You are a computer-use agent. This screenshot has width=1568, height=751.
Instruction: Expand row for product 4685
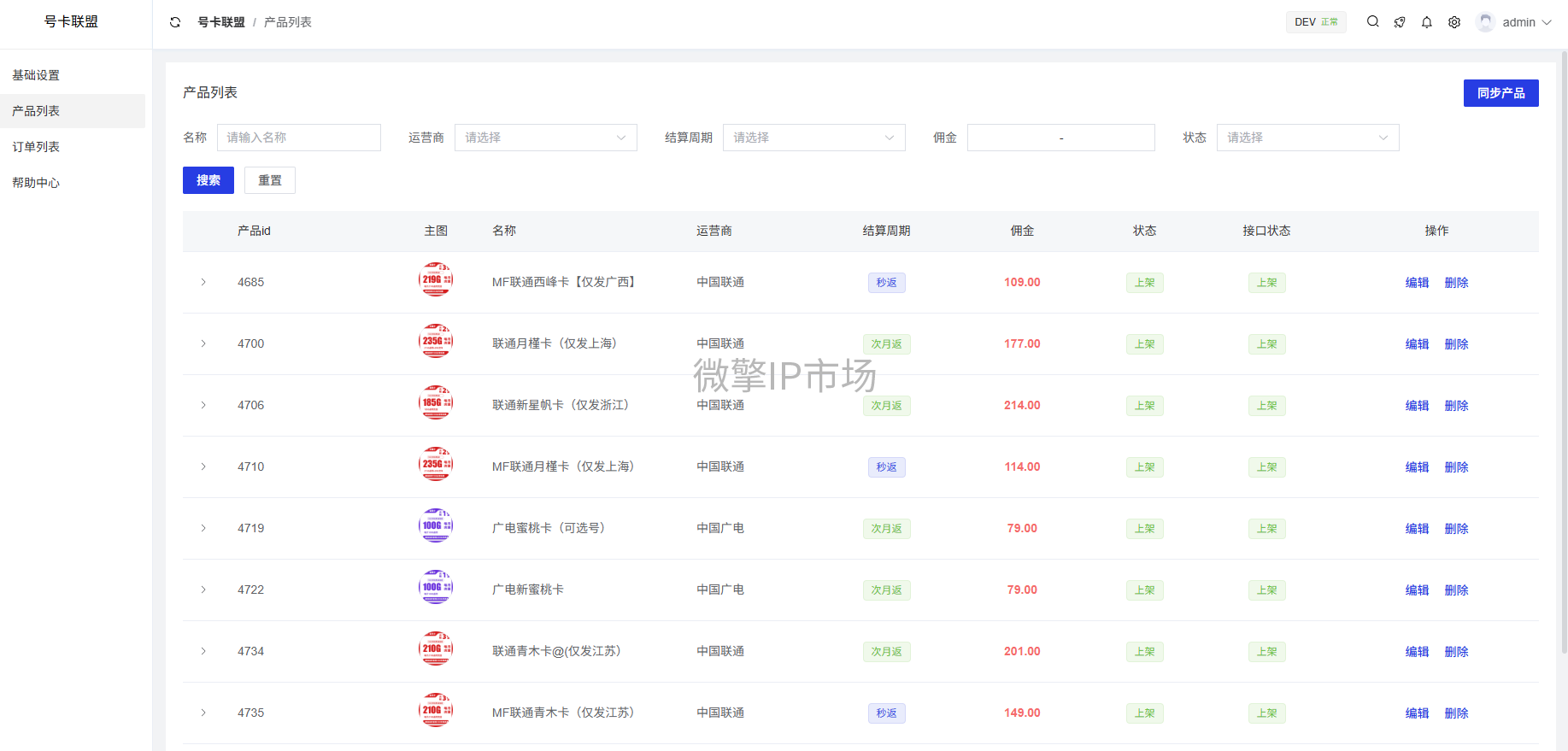click(x=203, y=282)
